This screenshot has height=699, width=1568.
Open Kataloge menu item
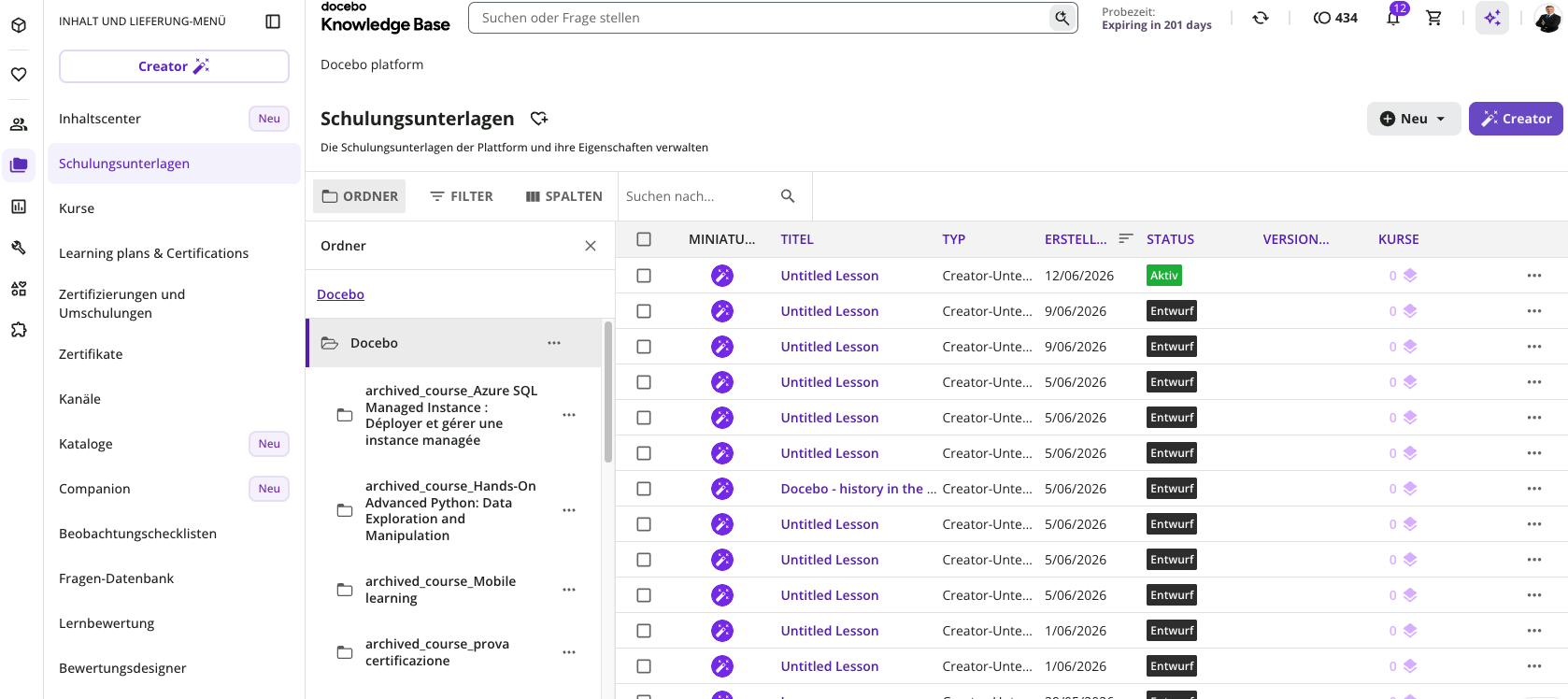pyautogui.click(x=174, y=444)
